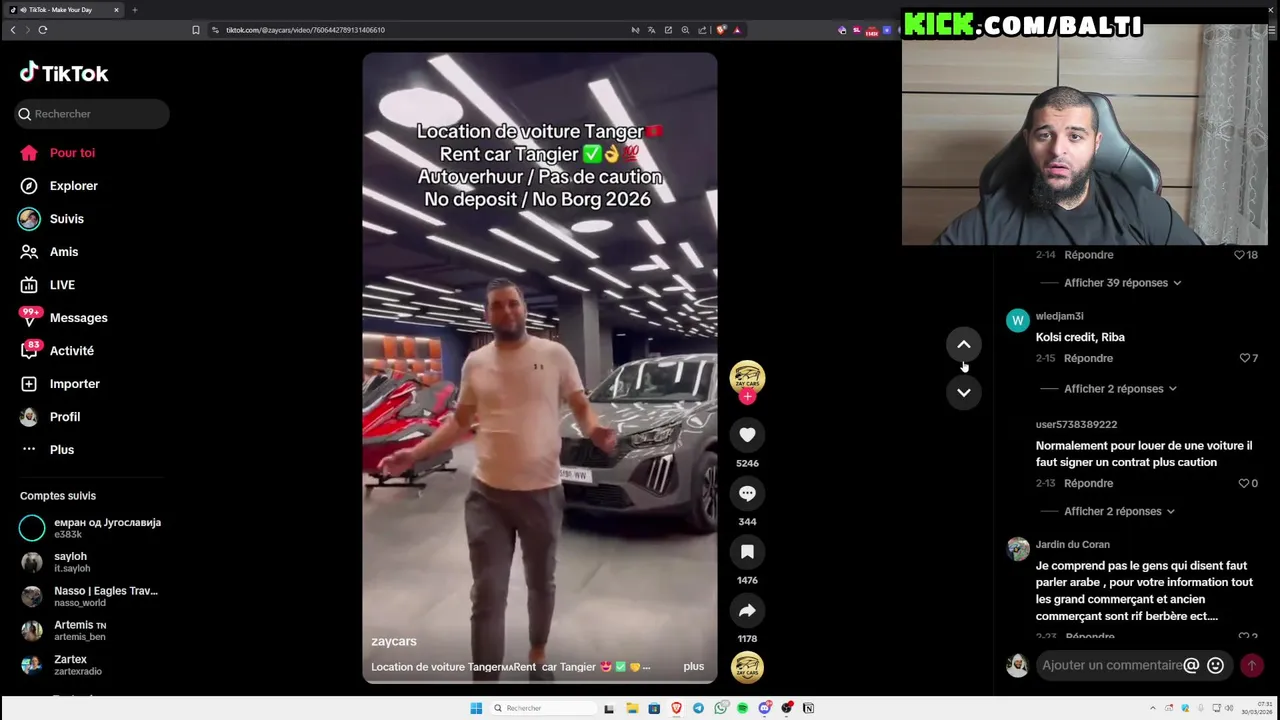The width and height of the screenshot is (1280, 720).
Task: Go to Profil page
Action: (50, 417)
